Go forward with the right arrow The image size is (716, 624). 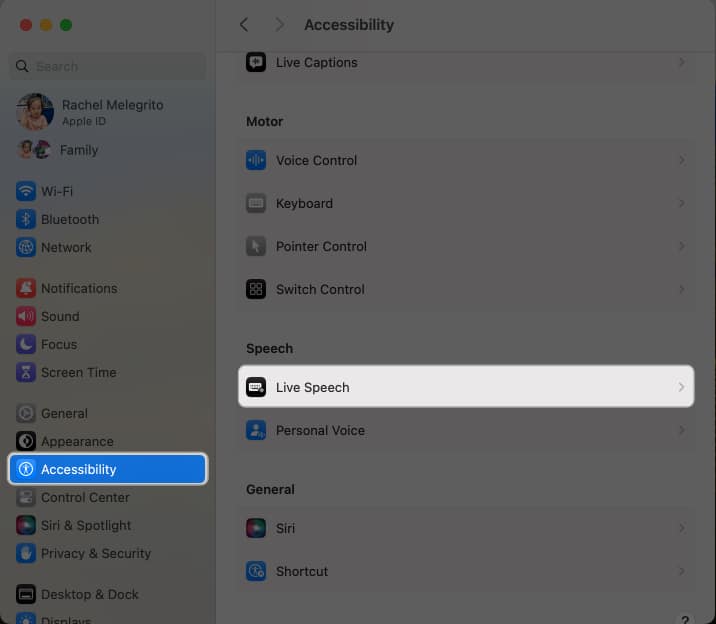pos(279,25)
